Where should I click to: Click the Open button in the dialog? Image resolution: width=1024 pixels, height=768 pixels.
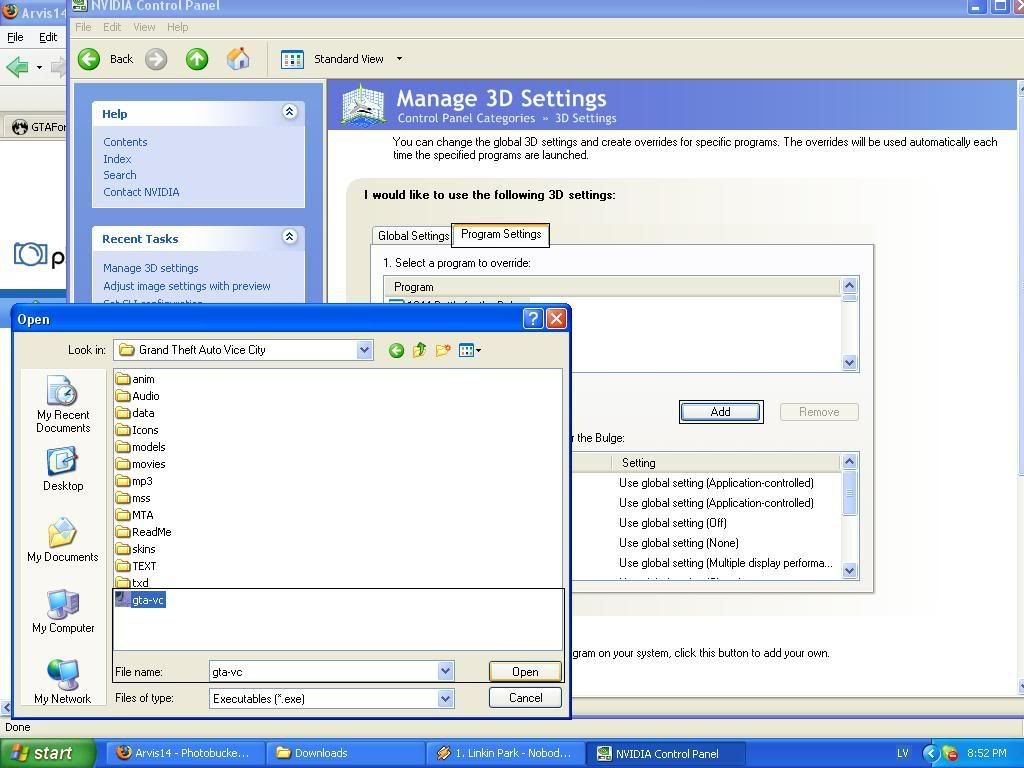coord(525,671)
